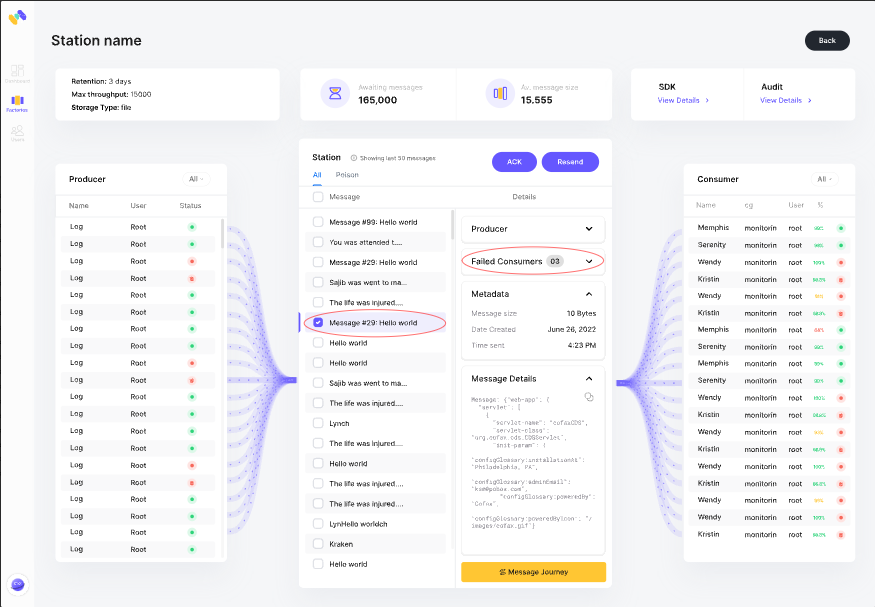
Task: Tick the checkbox next to Kraken message
Action: click(318, 544)
